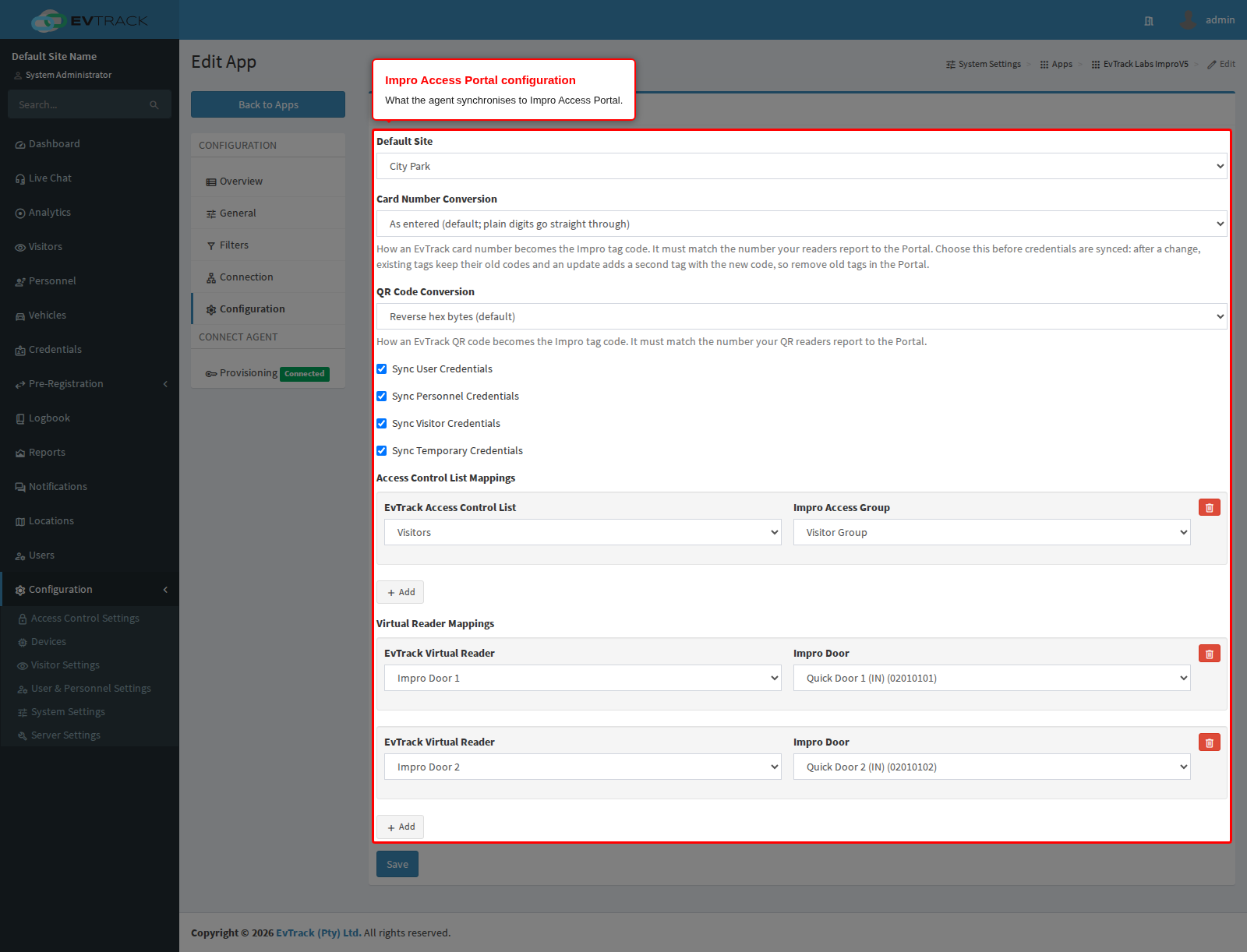Add a new access control list mapping
Screen dimensions: 1247x952
coord(401,592)
